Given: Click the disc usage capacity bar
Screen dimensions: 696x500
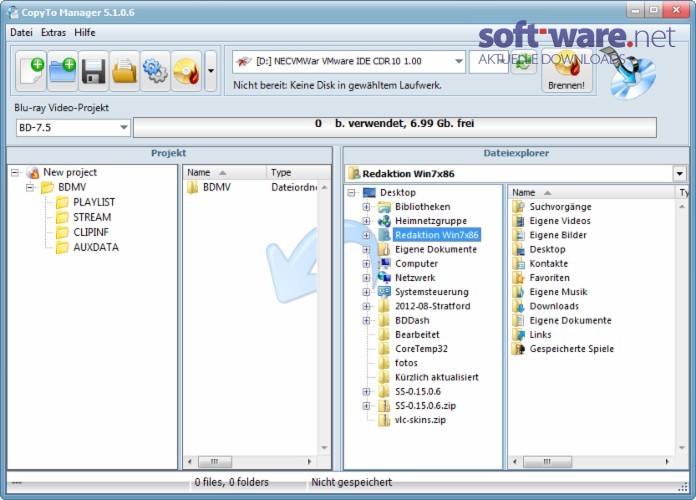Looking at the screenshot, I should (x=395, y=128).
